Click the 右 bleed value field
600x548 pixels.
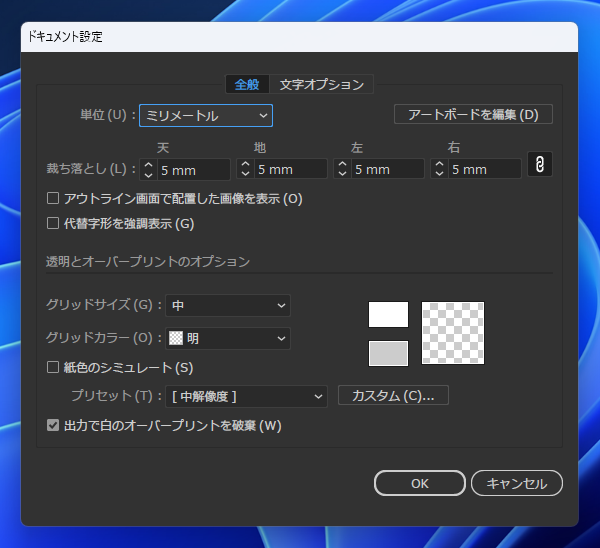pyautogui.click(x=484, y=169)
